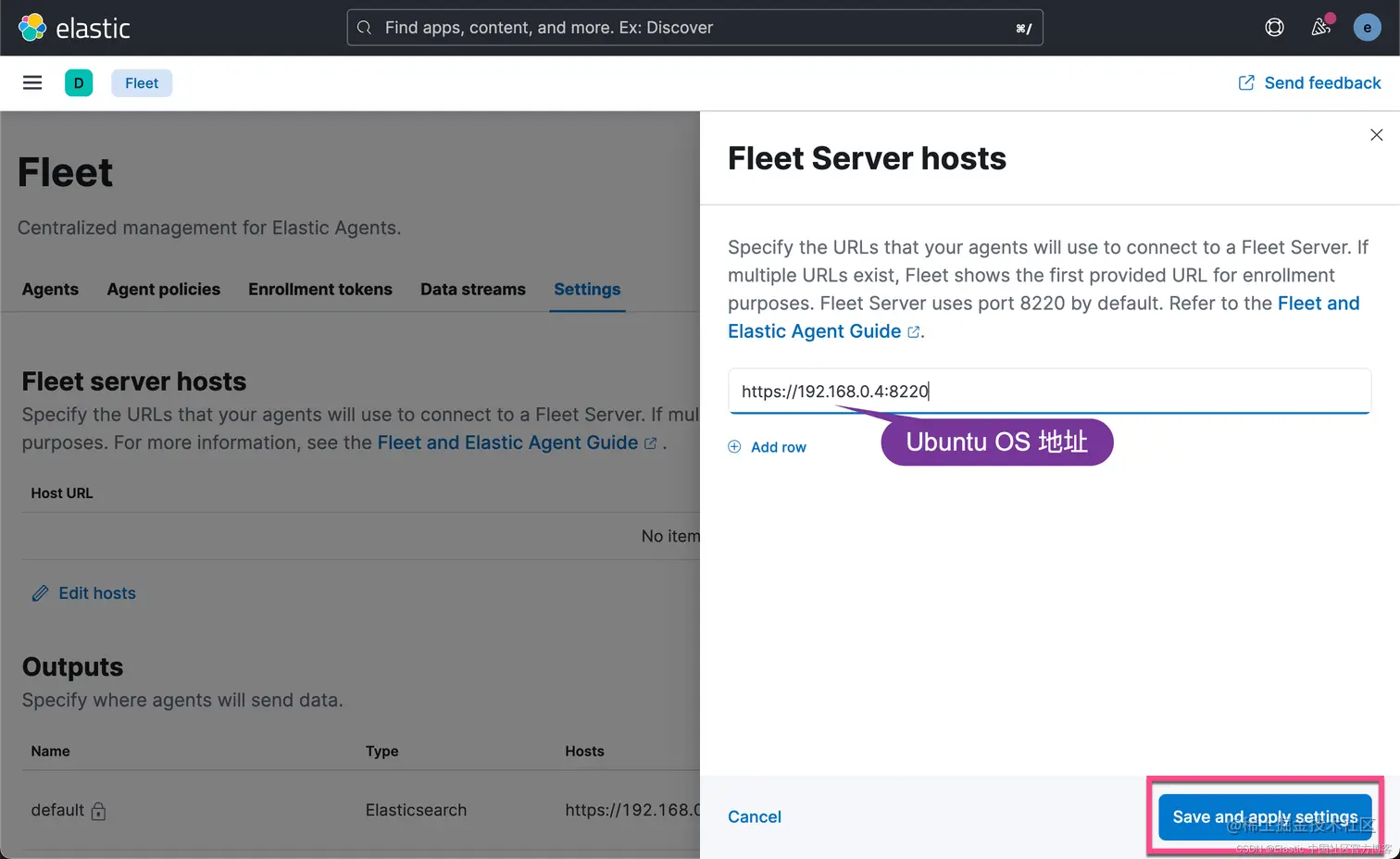The image size is (1400, 859).
Task: Click the Hosts column header in Outputs
Action: 584,752
